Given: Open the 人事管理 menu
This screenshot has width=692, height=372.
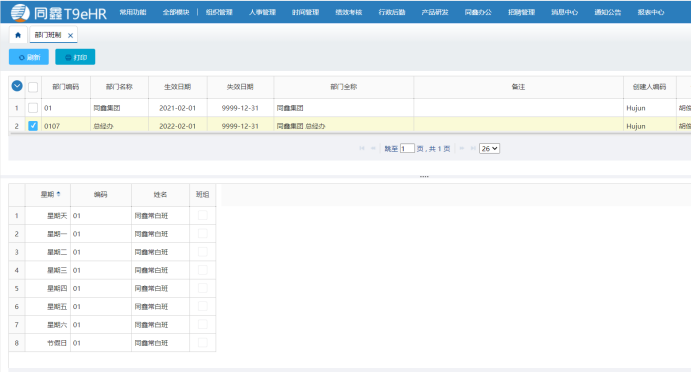Looking at the screenshot, I should pyautogui.click(x=262, y=12).
